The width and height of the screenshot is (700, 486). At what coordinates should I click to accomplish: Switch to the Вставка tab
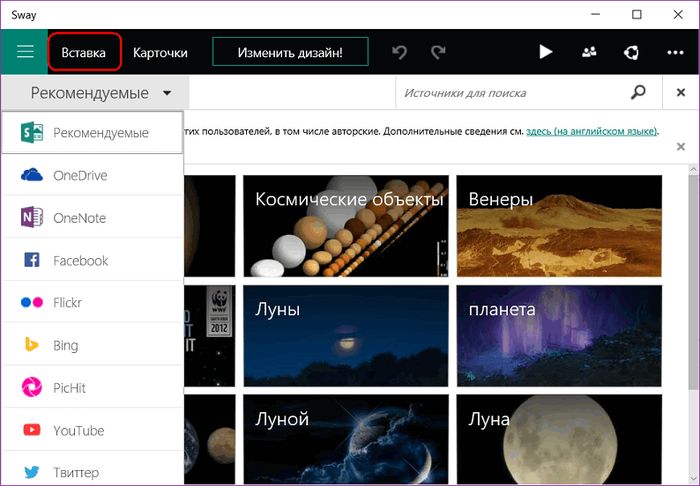click(84, 53)
